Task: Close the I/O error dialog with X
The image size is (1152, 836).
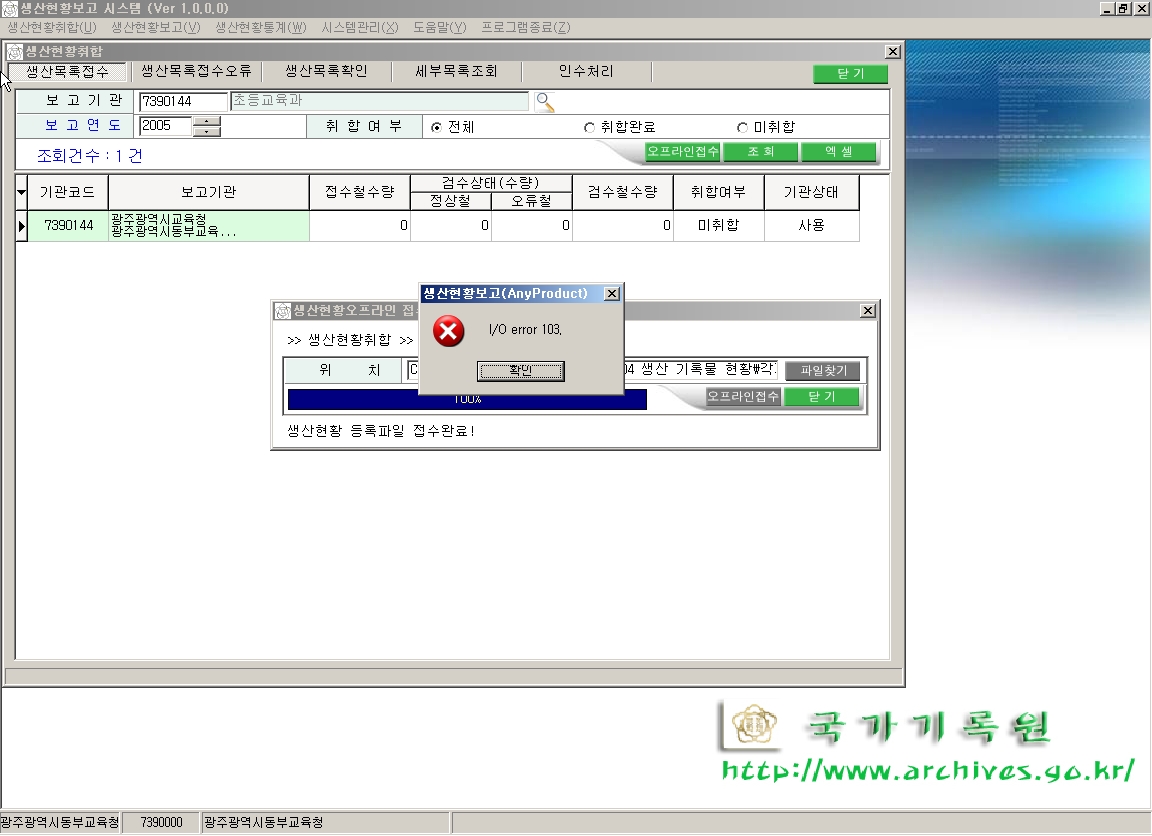Action: pyautogui.click(x=612, y=294)
